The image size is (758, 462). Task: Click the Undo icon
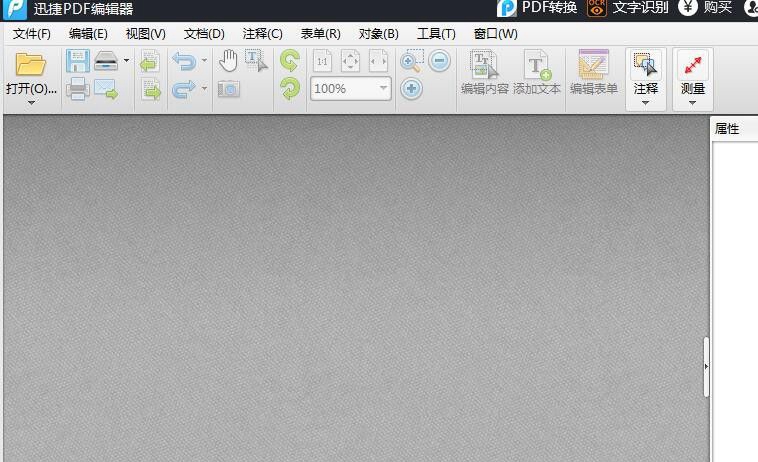184,61
